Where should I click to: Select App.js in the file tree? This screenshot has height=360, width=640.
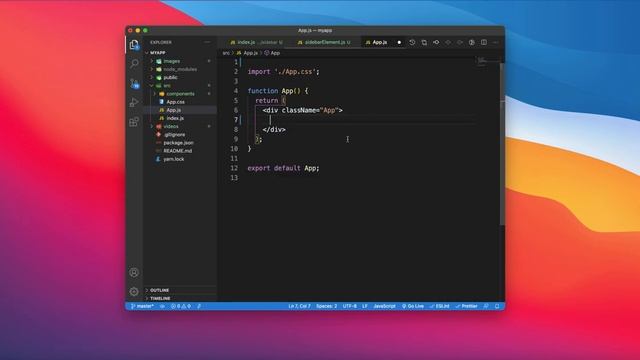tap(180, 110)
